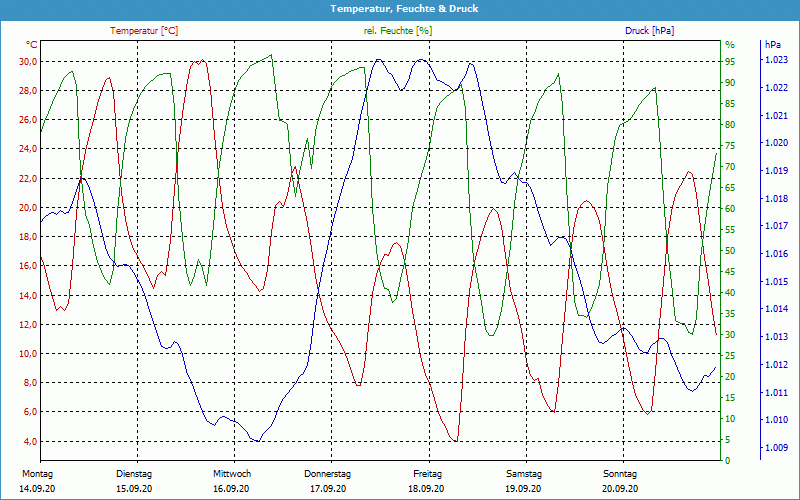Click the 1.018 pressure axis value
800x500 pixels.
tap(776, 198)
